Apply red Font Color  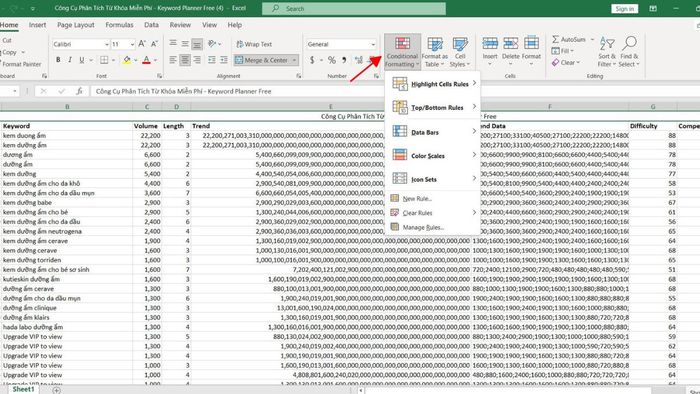[146, 60]
